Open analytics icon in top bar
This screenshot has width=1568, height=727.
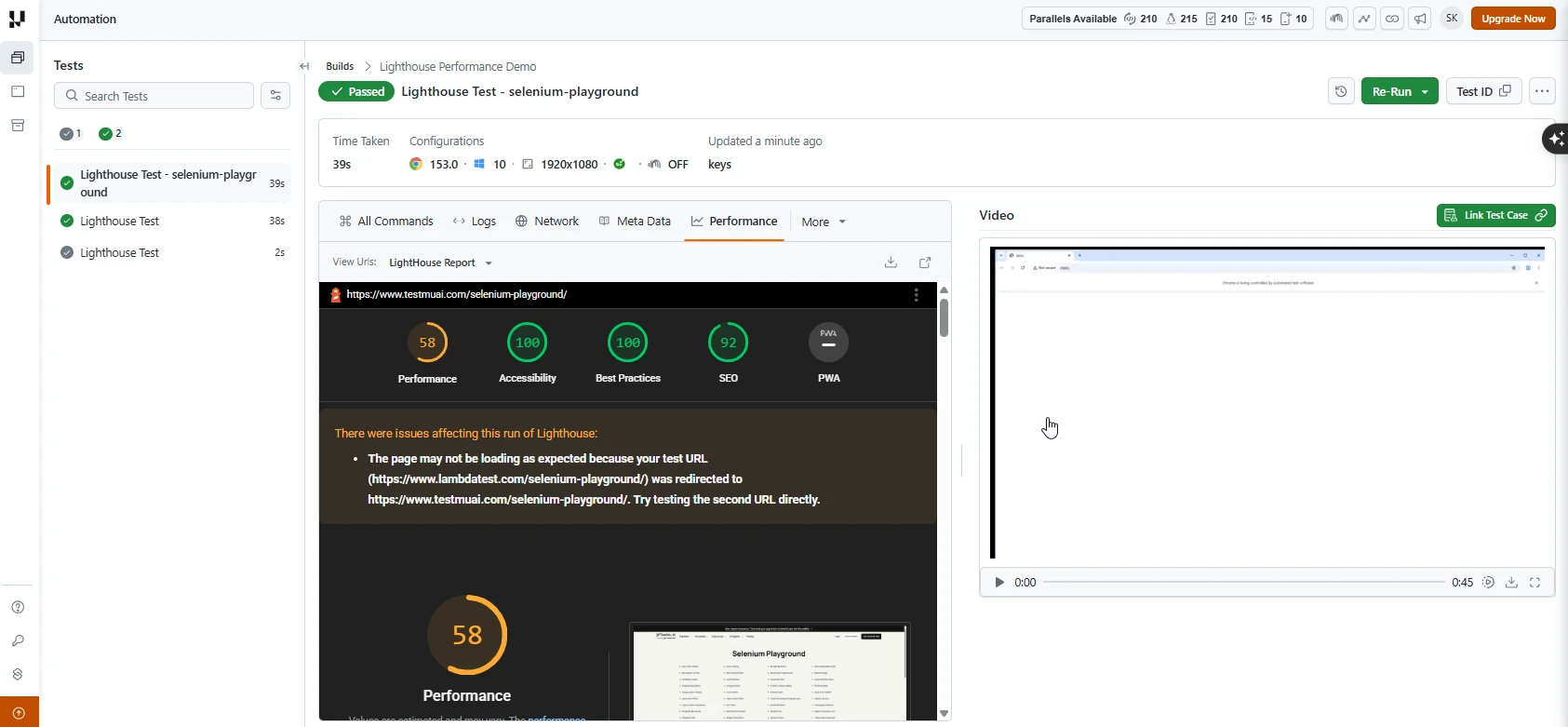(1364, 19)
